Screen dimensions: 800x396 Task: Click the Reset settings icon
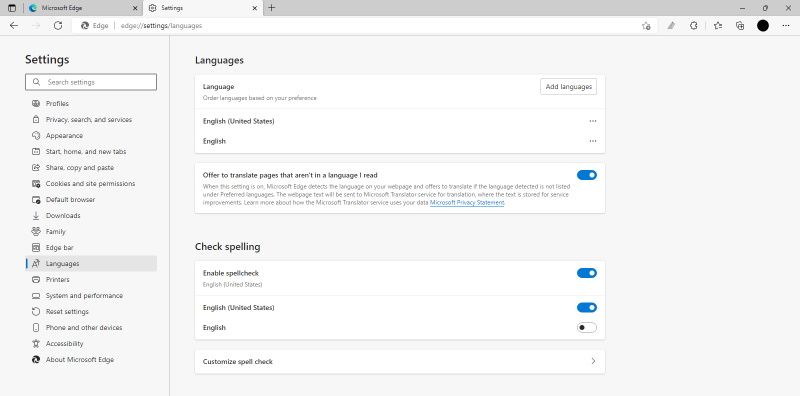(36, 312)
